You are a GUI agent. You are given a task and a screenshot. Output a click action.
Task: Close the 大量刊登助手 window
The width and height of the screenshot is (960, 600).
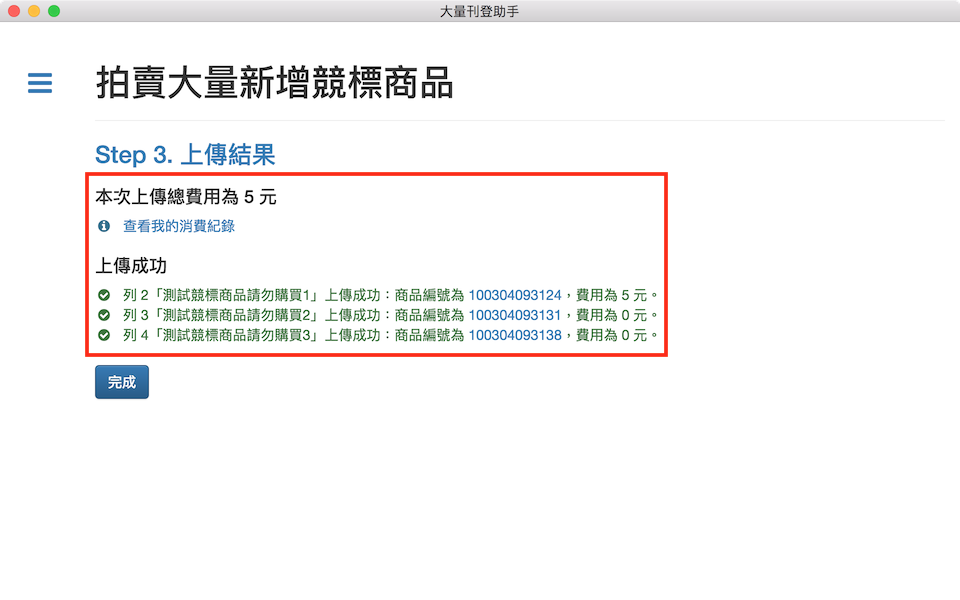pyautogui.click(x=14, y=11)
